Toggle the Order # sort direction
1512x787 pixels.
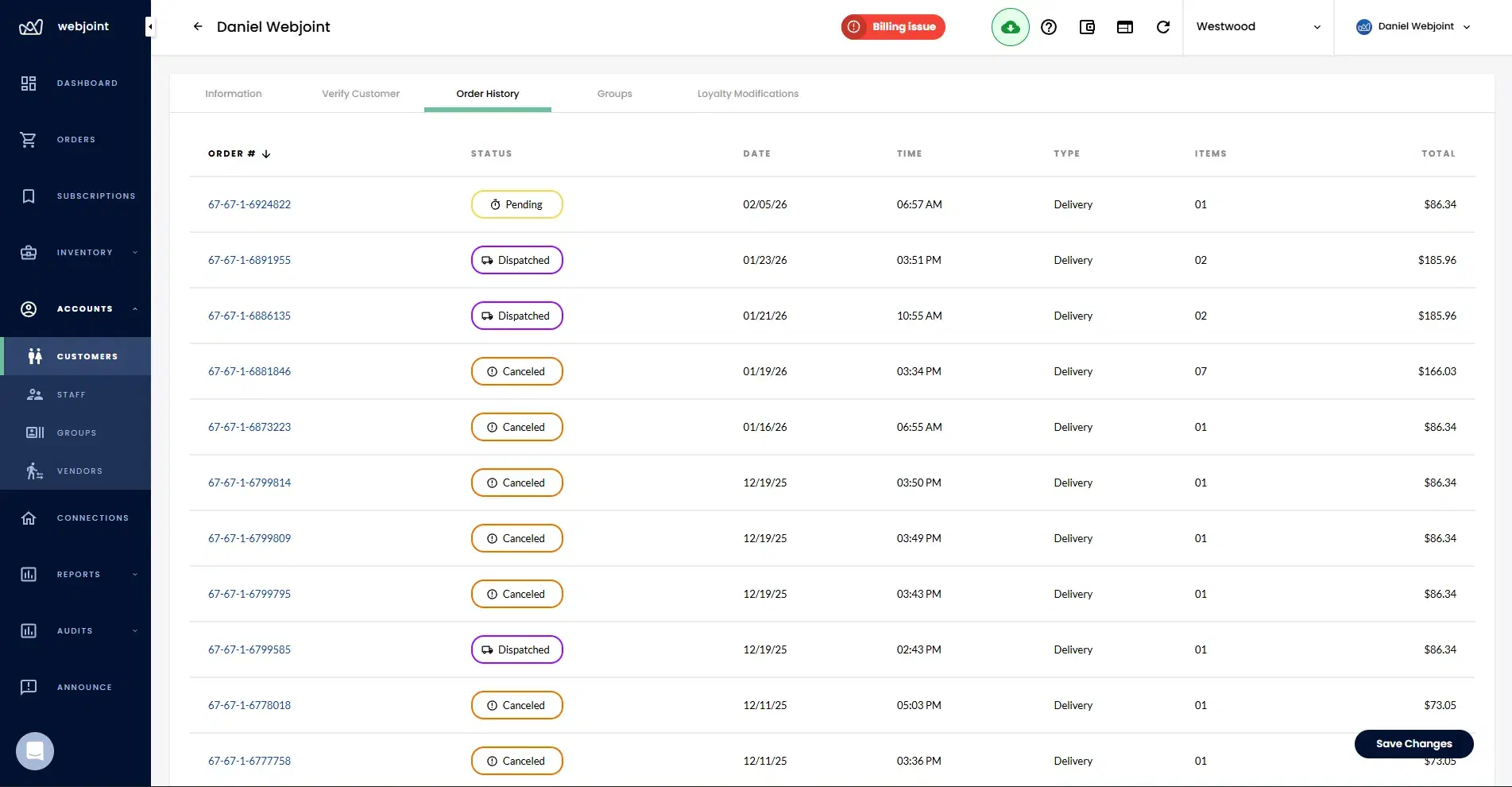[266, 153]
